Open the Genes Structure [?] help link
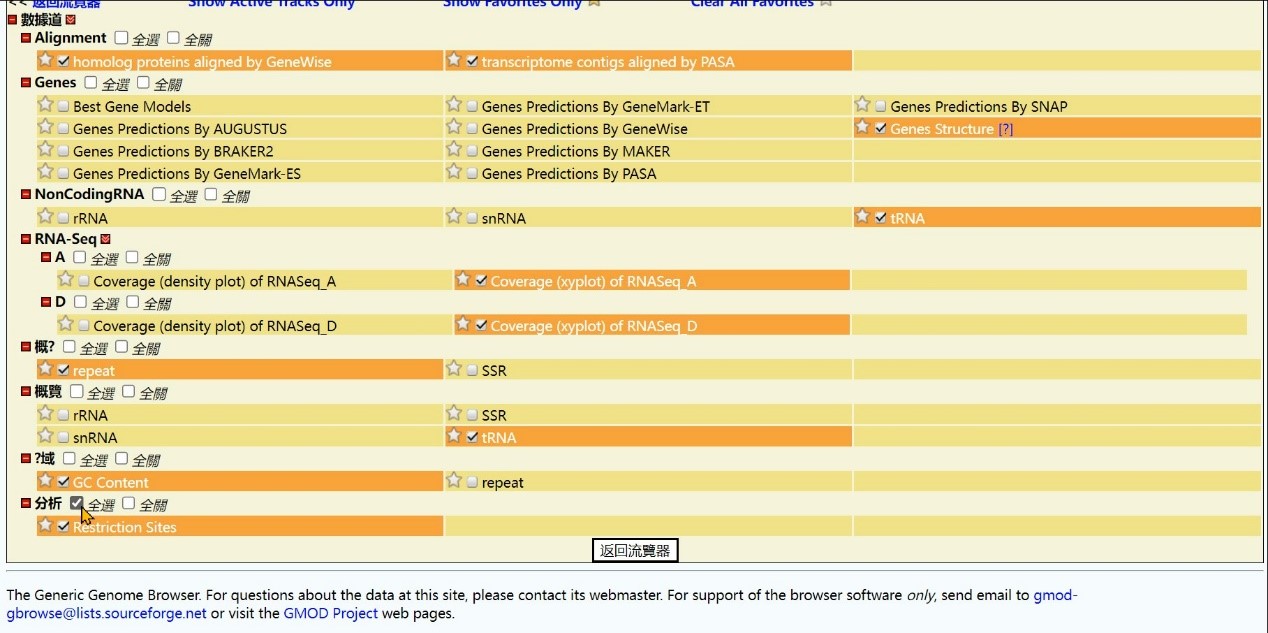The image size is (1268, 633). [x=1005, y=129]
